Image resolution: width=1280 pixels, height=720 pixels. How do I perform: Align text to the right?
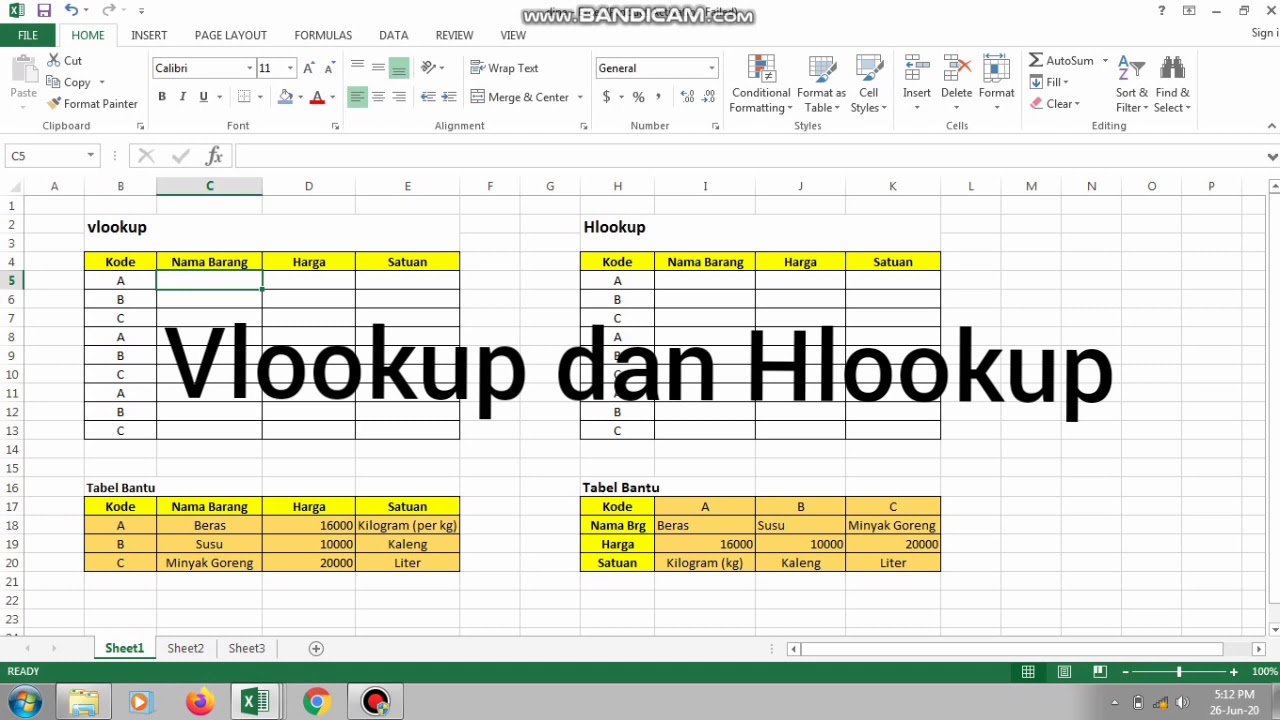click(399, 97)
